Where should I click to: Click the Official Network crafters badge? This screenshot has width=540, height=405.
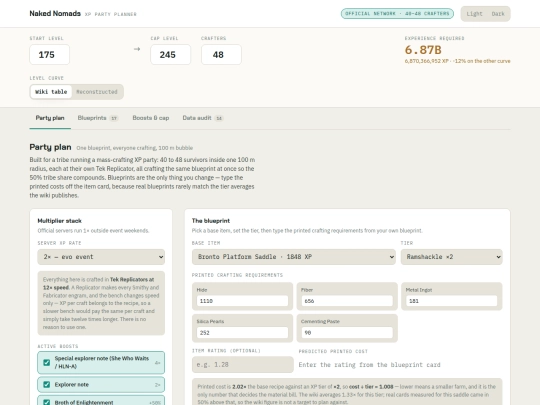[397, 14]
